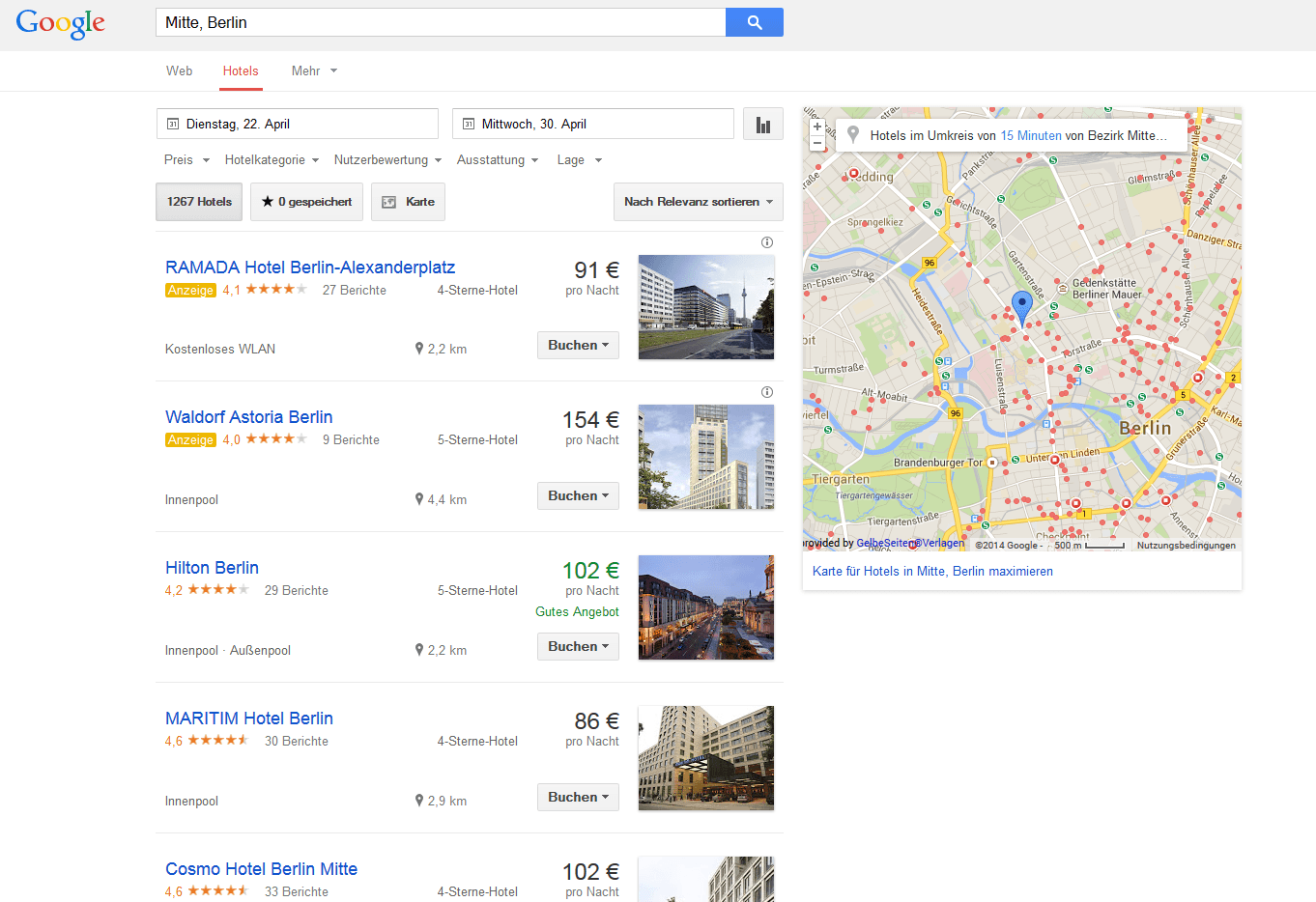1316x902 pixels.
Task: Open Hilton Berlin hotel link
Action: click(x=212, y=568)
